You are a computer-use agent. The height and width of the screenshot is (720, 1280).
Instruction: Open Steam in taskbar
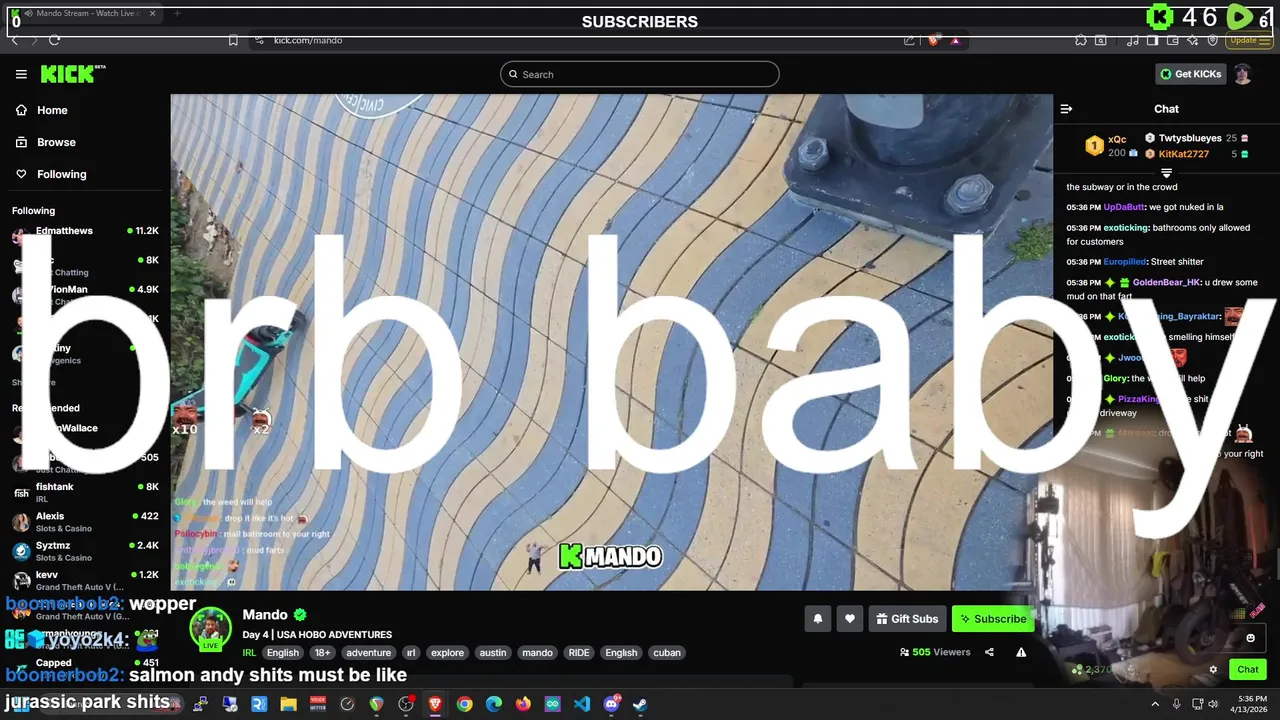tap(640, 704)
